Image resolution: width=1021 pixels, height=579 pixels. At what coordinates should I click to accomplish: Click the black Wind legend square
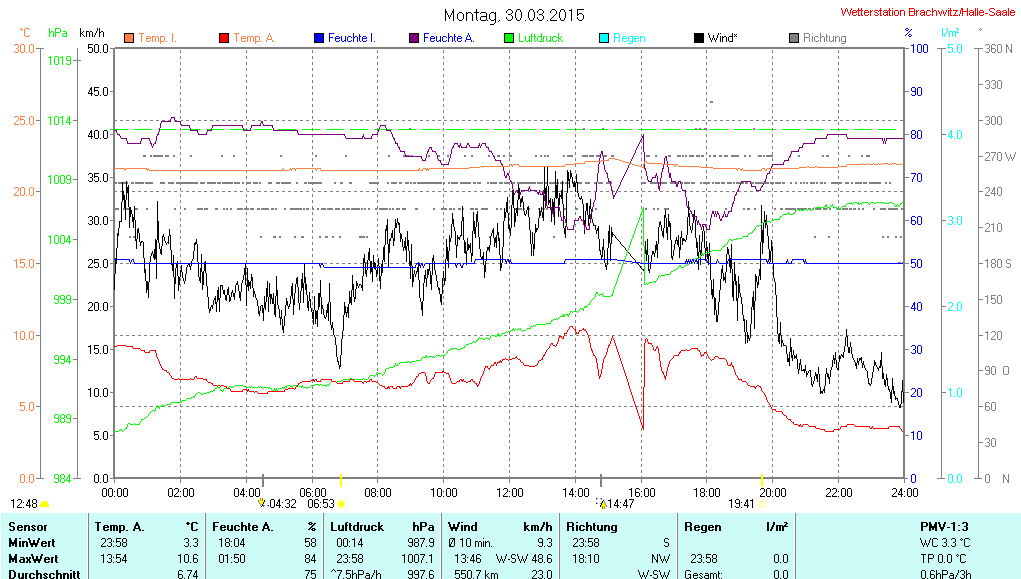pyautogui.click(x=698, y=38)
